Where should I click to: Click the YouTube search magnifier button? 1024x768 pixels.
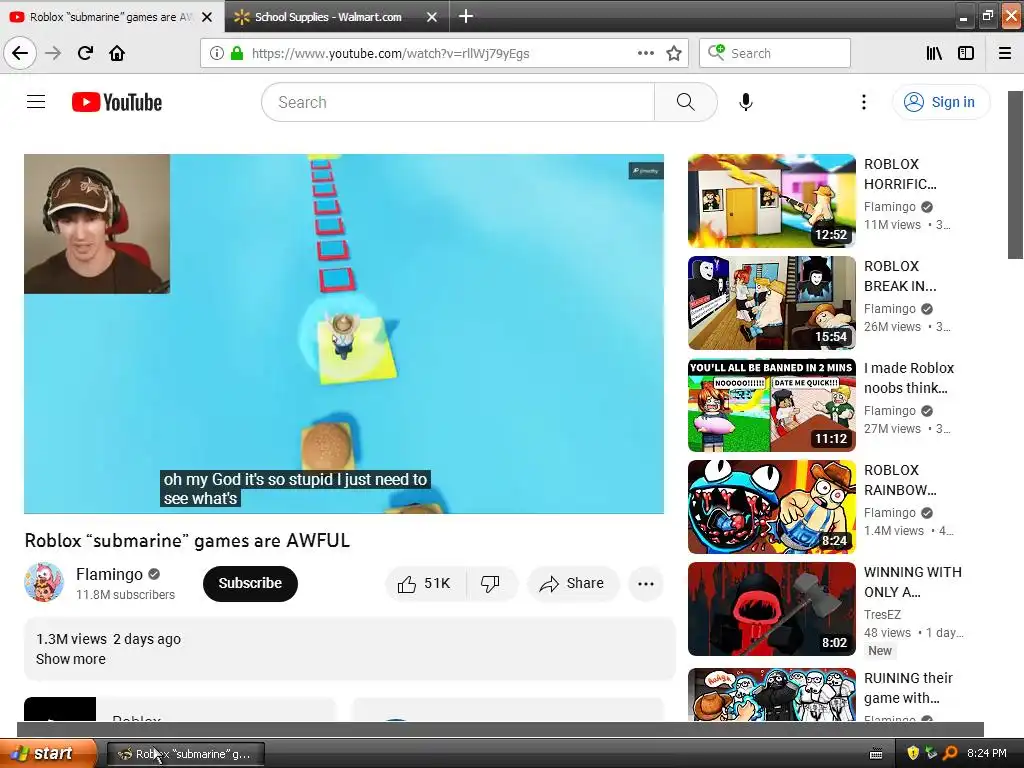click(x=686, y=102)
